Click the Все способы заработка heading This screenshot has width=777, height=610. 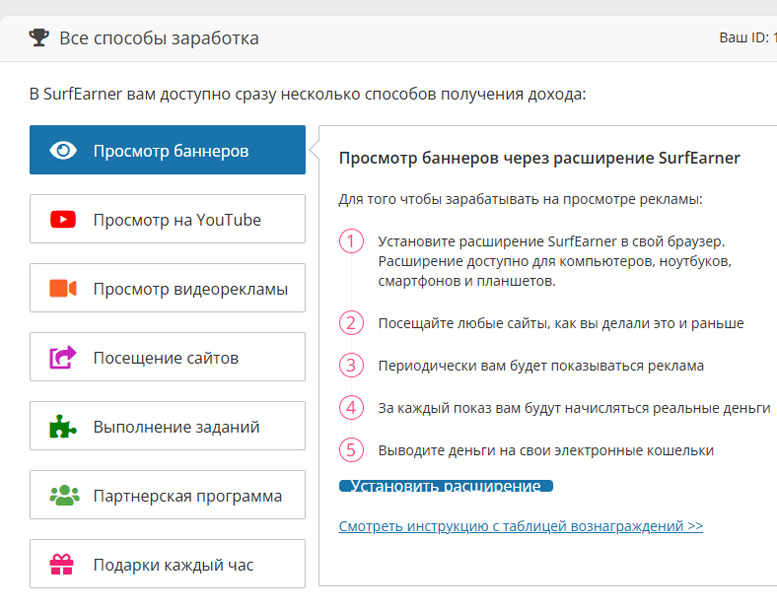click(x=159, y=38)
